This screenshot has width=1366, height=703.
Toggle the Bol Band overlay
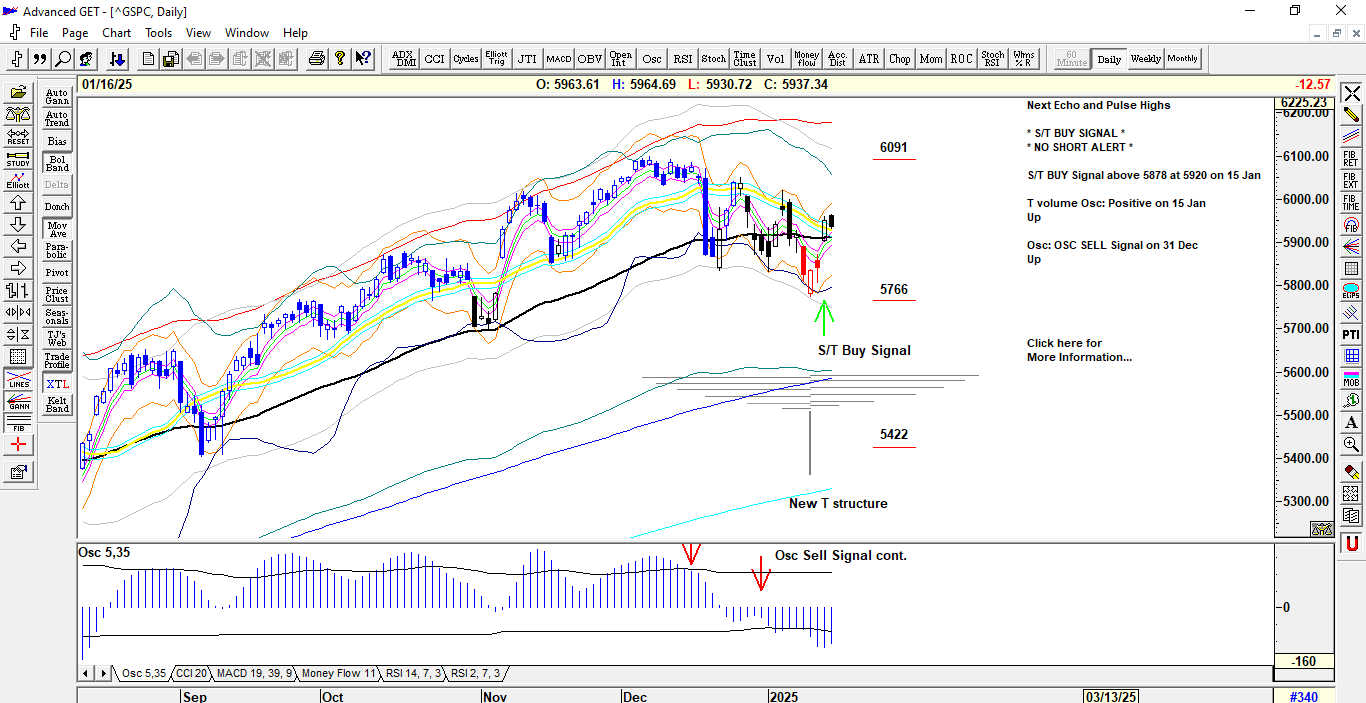click(57, 163)
